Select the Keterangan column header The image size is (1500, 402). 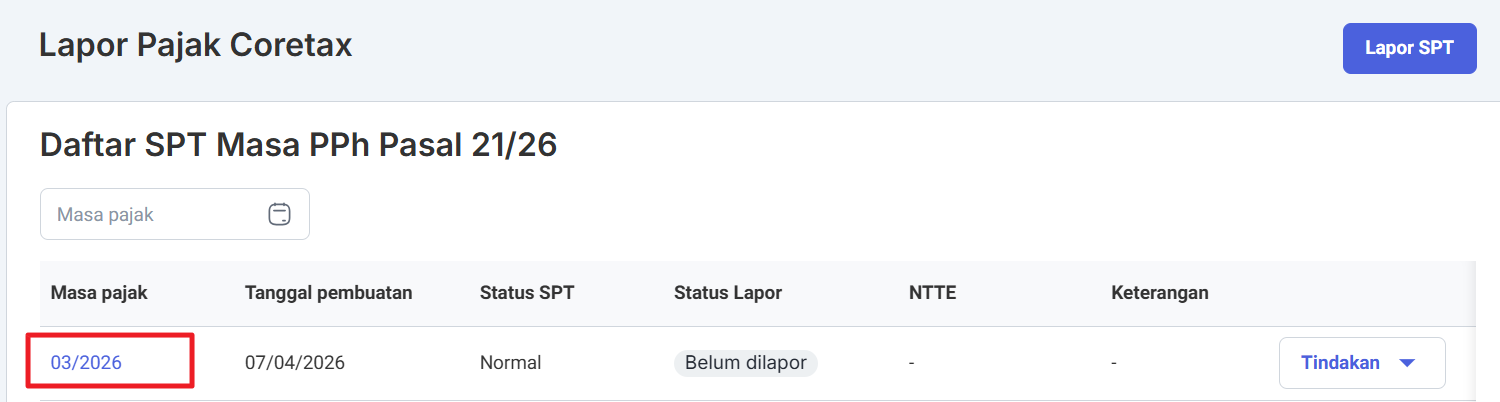[x=1160, y=293]
